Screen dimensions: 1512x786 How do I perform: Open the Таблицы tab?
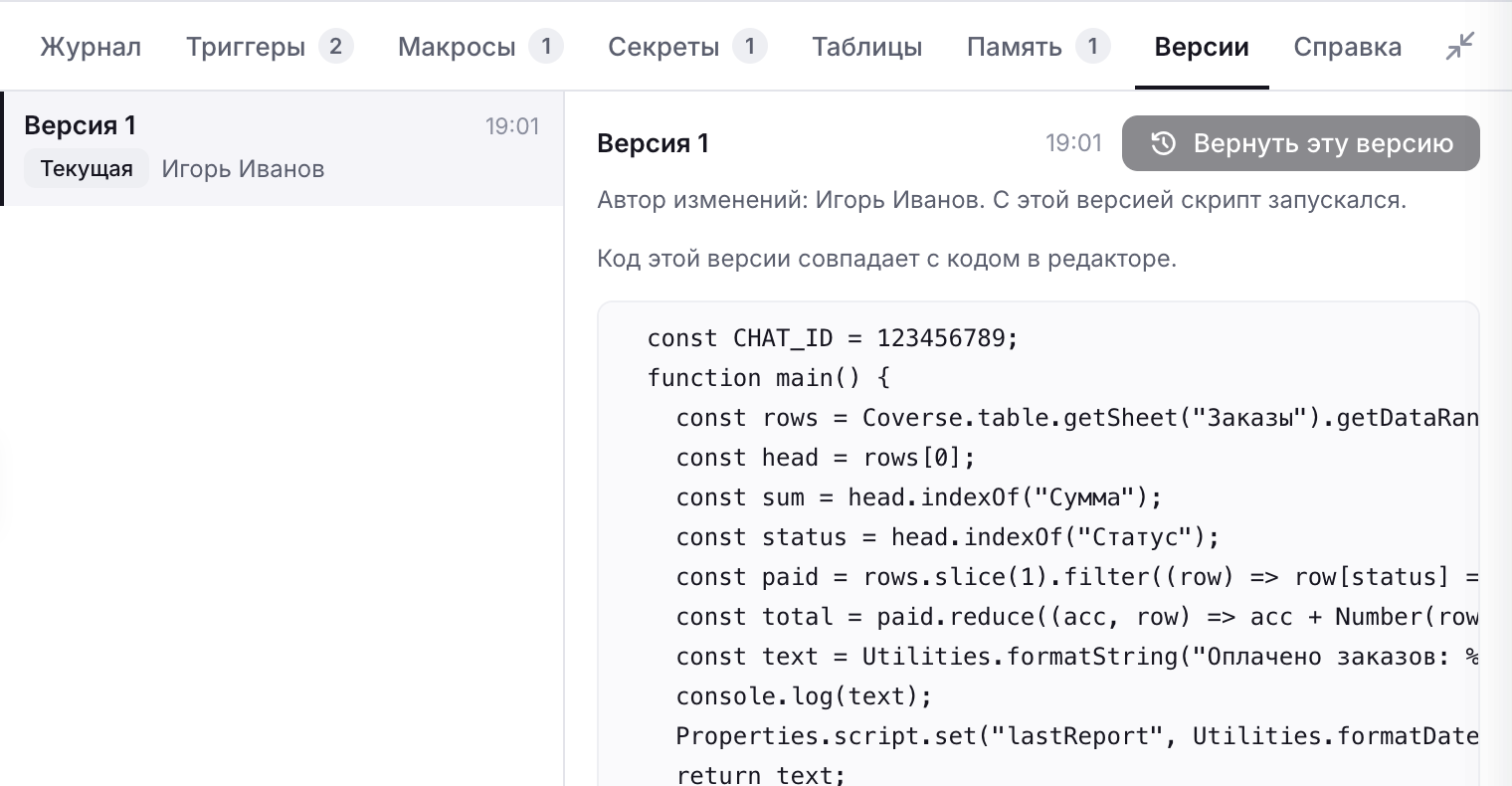pyautogui.click(x=867, y=47)
